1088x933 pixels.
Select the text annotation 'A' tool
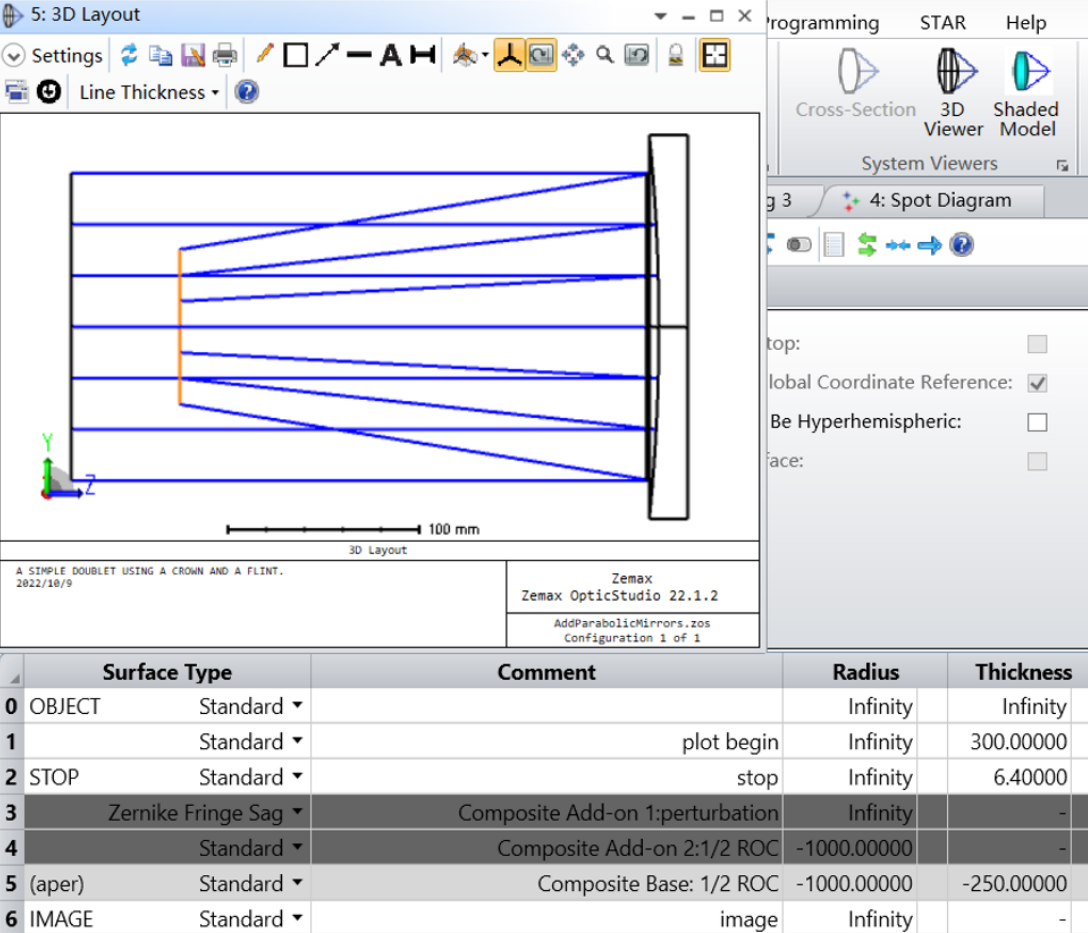[x=391, y=55]
